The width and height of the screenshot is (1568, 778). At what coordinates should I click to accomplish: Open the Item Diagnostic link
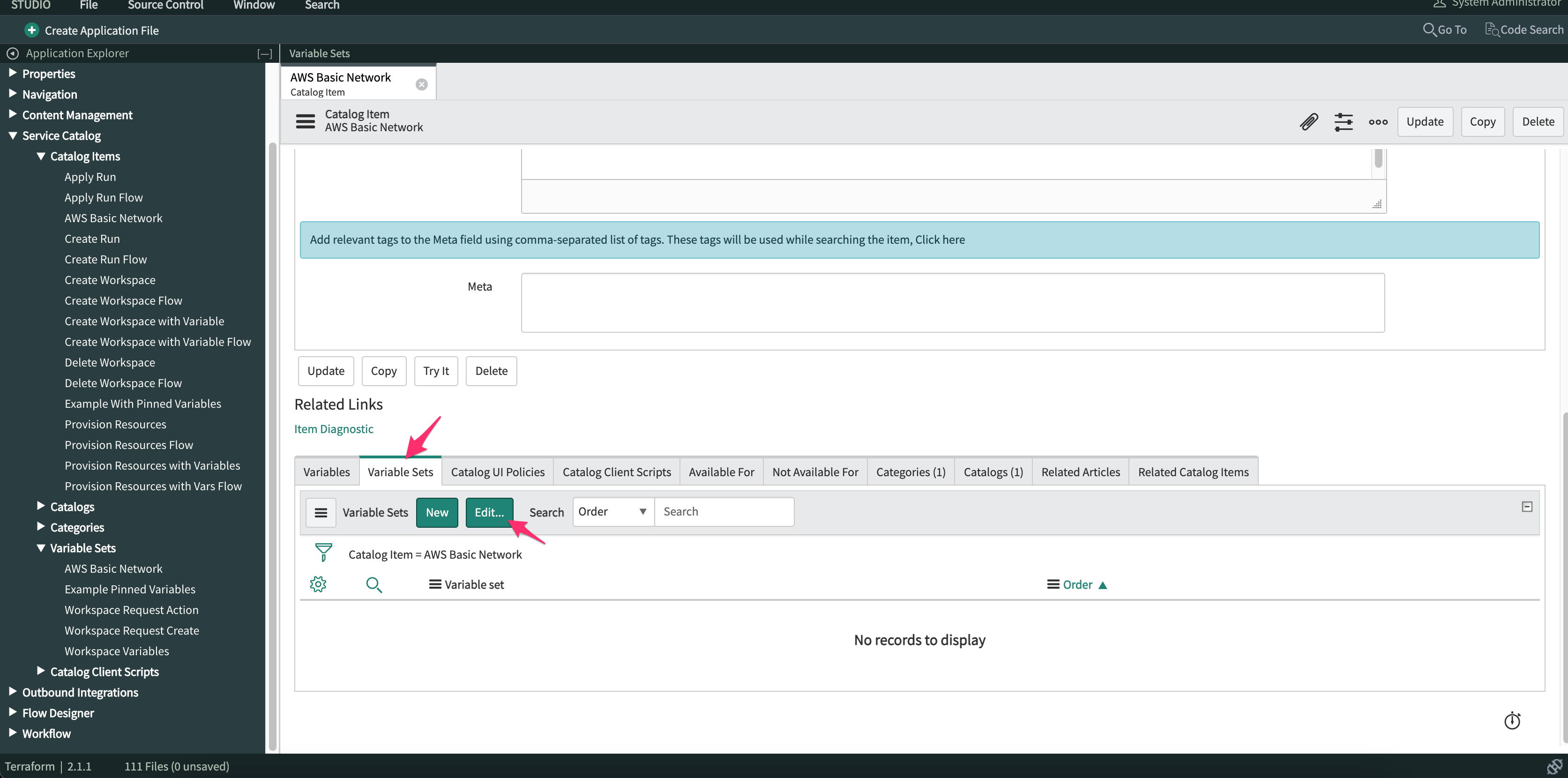(x=334, y=428)
